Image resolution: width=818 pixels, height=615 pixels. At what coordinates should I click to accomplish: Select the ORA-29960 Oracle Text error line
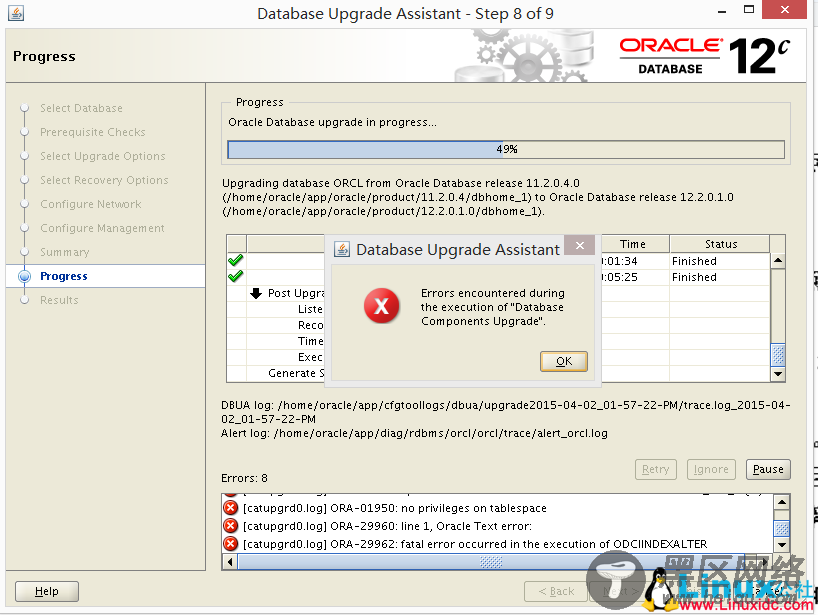(x=388, y=526)
